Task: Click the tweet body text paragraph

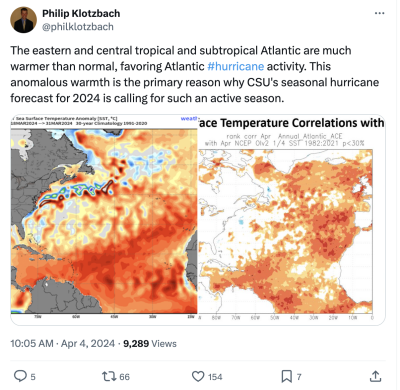Action: 195,74
